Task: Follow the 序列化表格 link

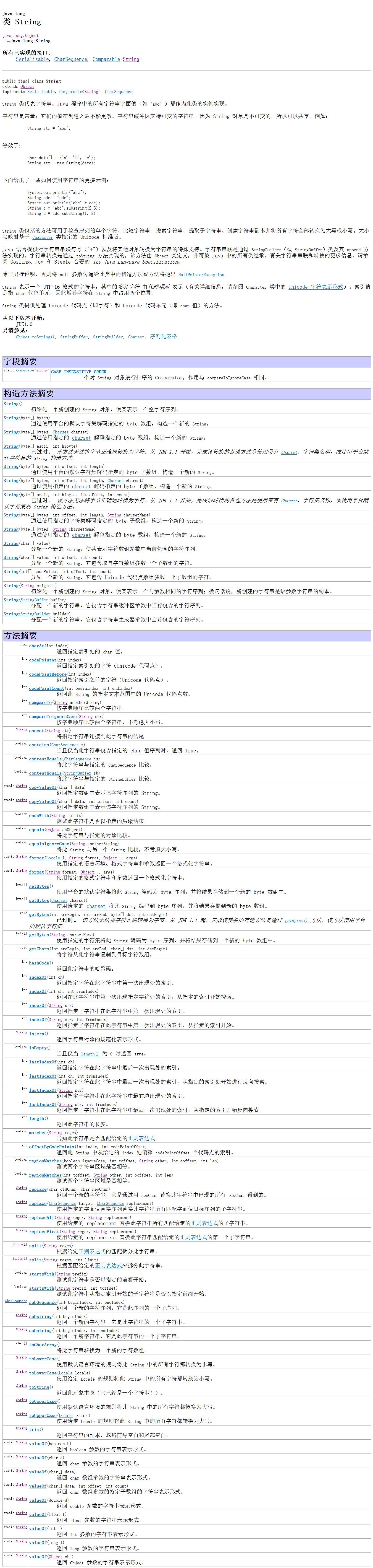Action: coord(163,336)
